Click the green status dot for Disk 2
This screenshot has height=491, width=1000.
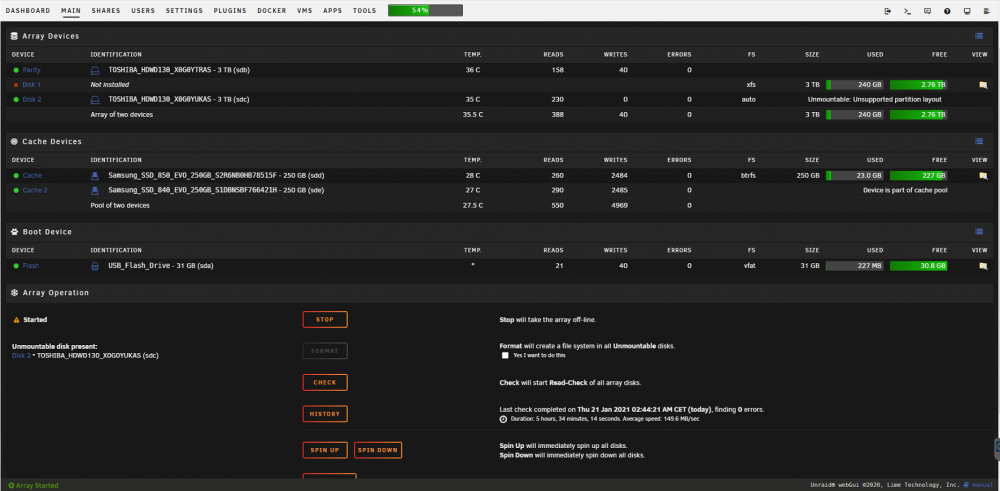(x=16, y=100)
